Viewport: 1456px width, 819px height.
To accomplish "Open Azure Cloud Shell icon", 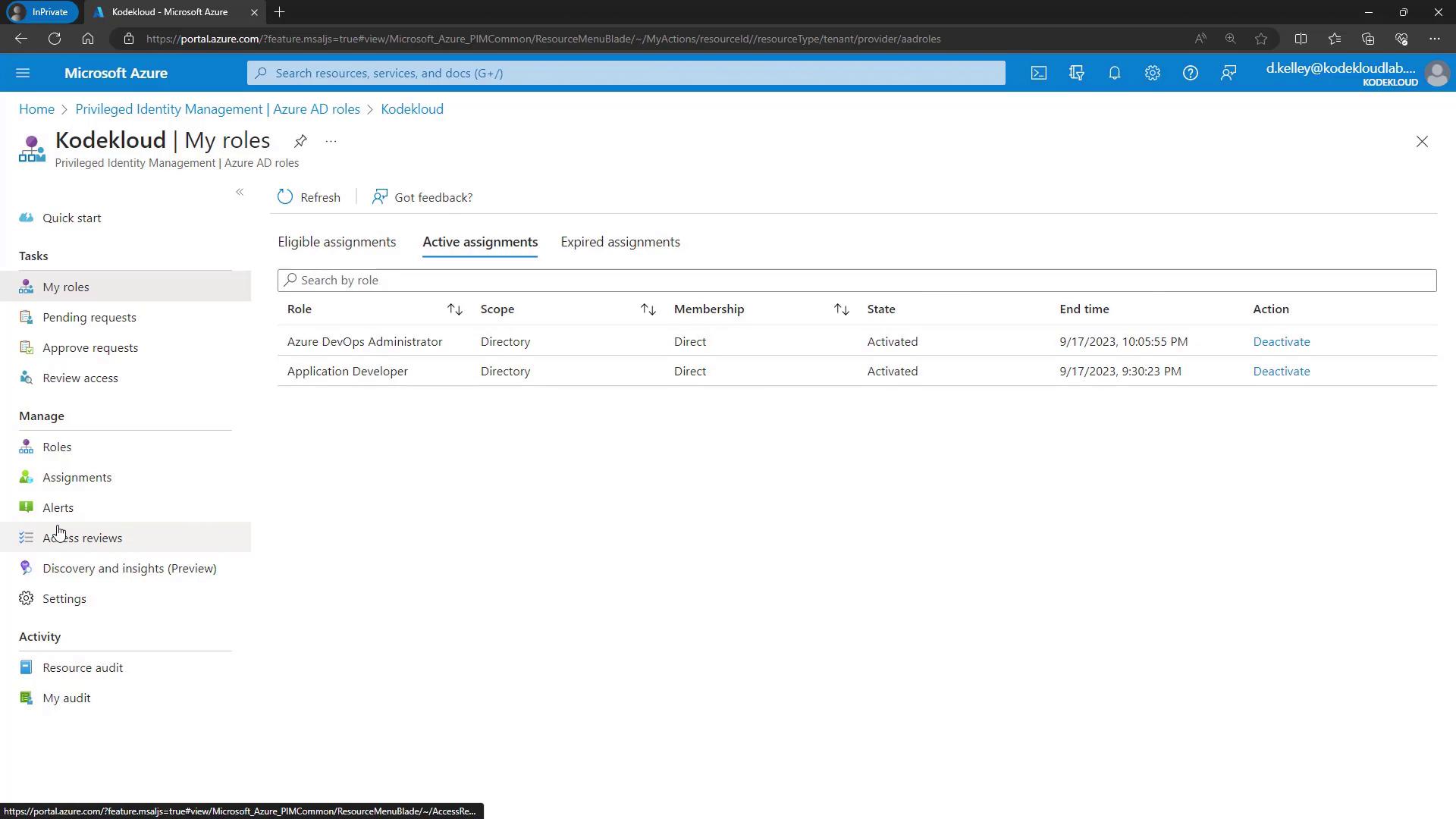I will (x=1038, y=73).
